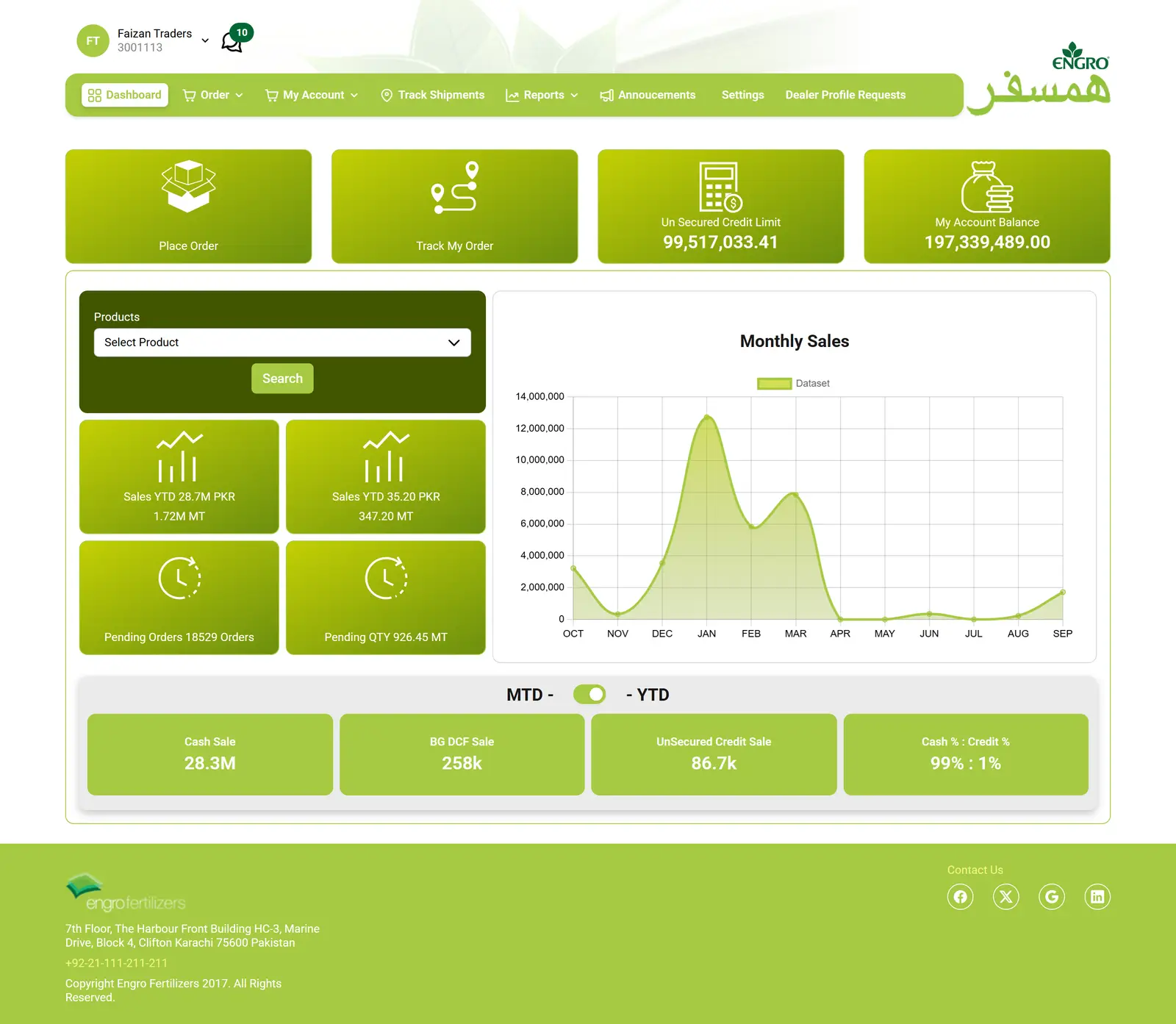
Task: Click the Track My Order label
Action: 455,246
